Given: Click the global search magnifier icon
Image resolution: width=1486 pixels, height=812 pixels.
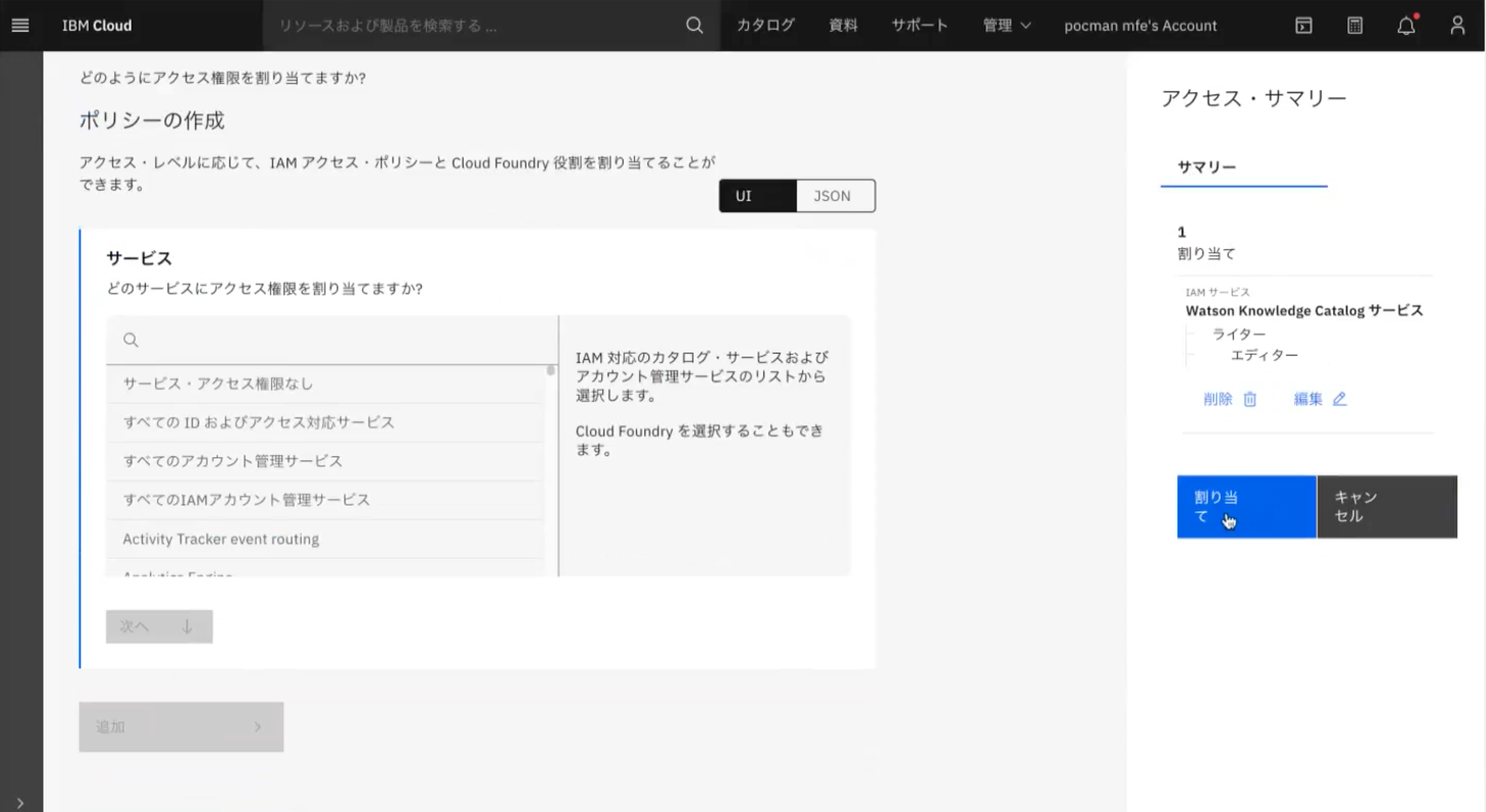Looking at the screenshot, I should tap(694, 25).
